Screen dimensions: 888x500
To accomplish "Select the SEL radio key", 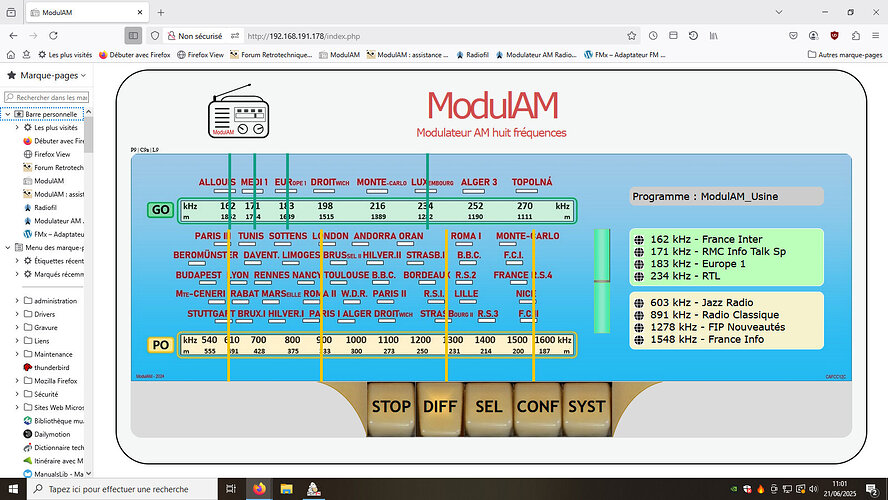I will click(x=489, y=408).
